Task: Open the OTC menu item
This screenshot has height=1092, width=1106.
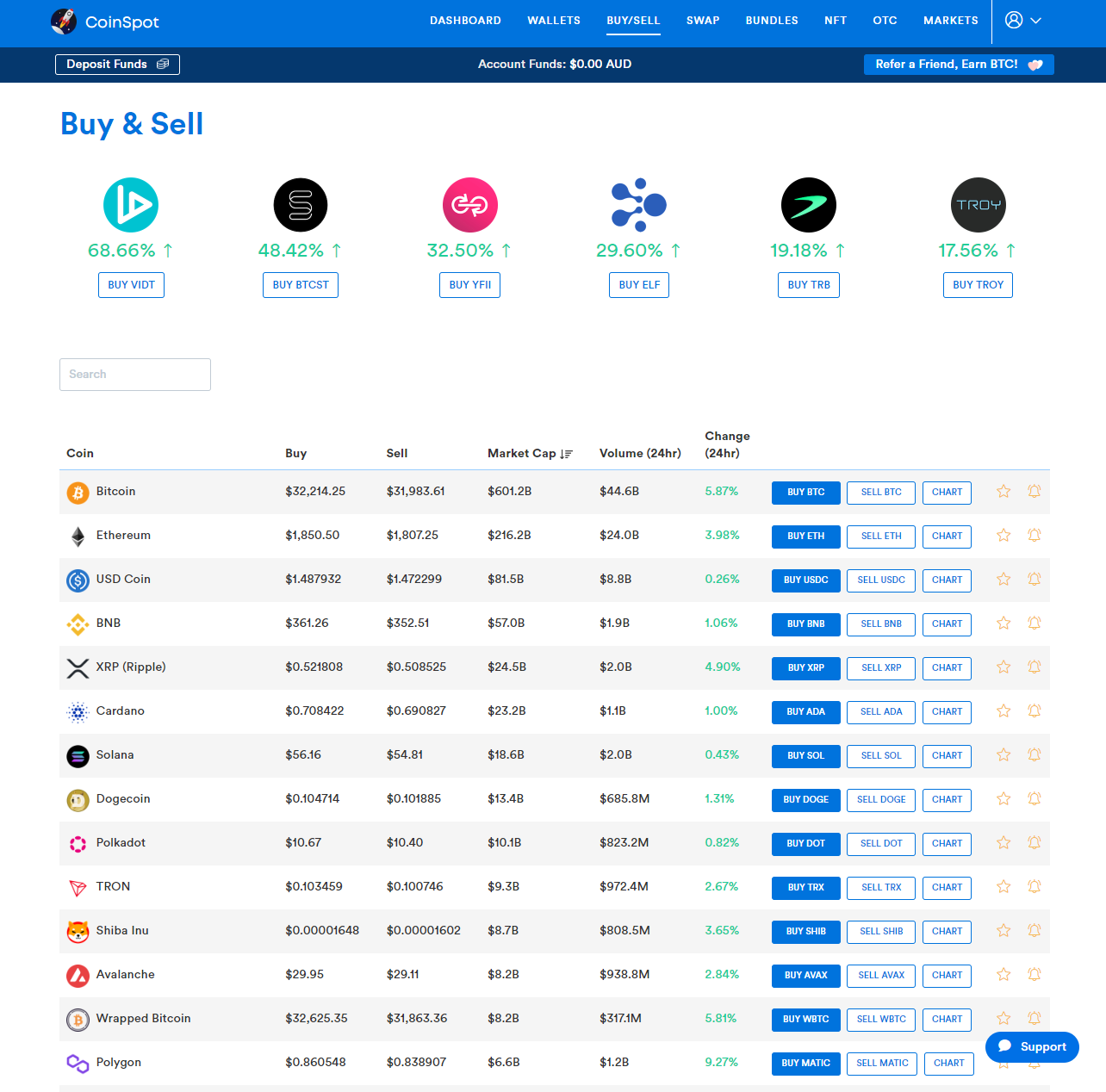Action: click(885, 21)
